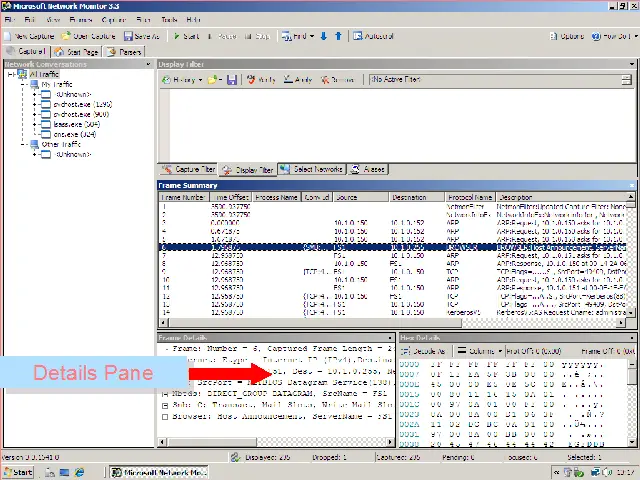Screen dimensions: 640x480
Task: Open the File menu
Action: pos(10,20)
